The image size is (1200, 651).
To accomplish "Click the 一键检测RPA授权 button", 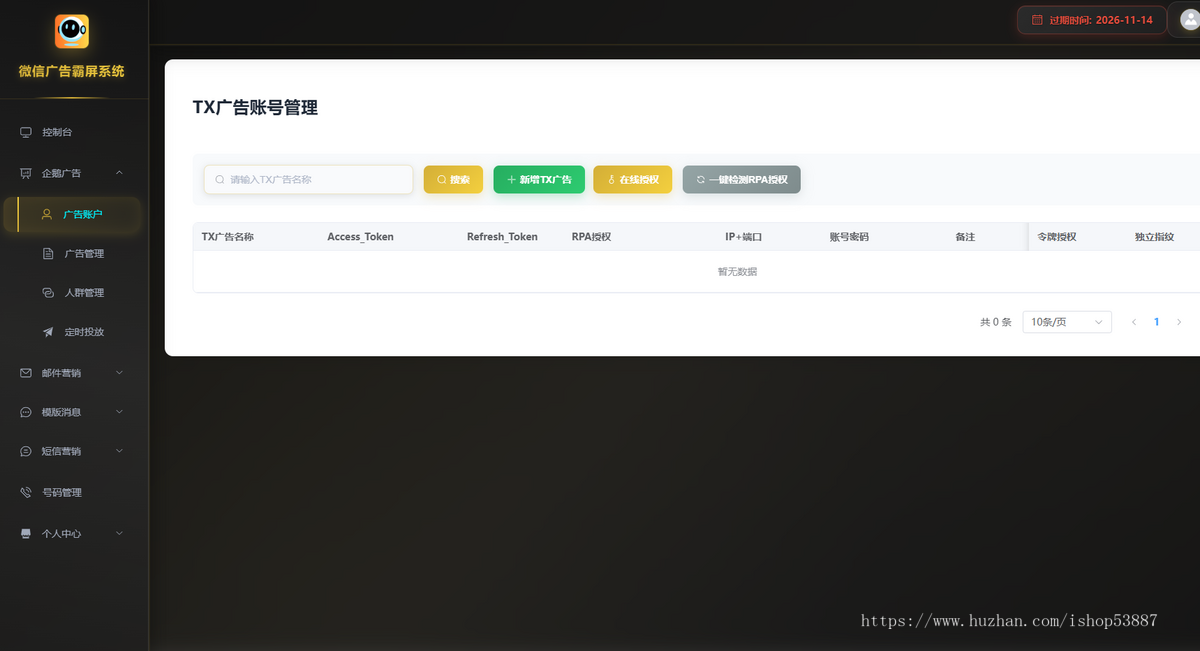I will point(742,180).
